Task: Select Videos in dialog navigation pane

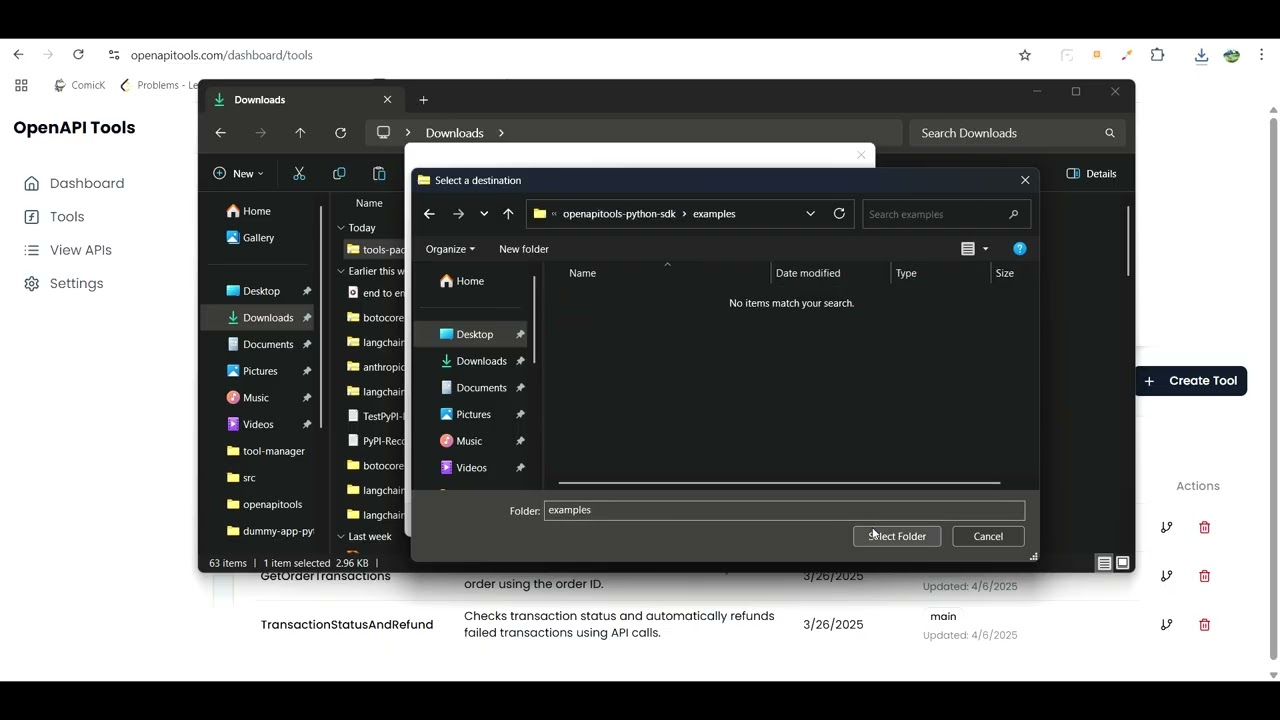Action: coord(471,468)
